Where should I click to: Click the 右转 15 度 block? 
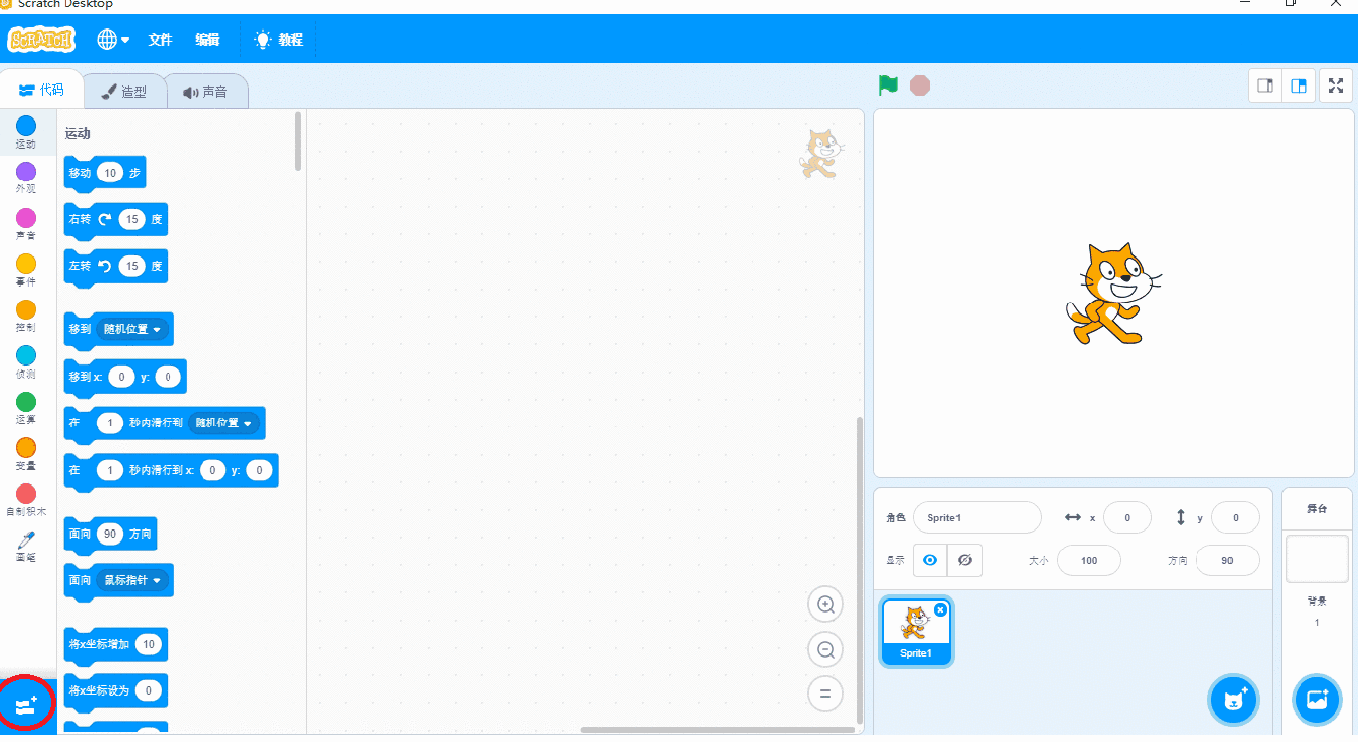[x=115, y=219]
